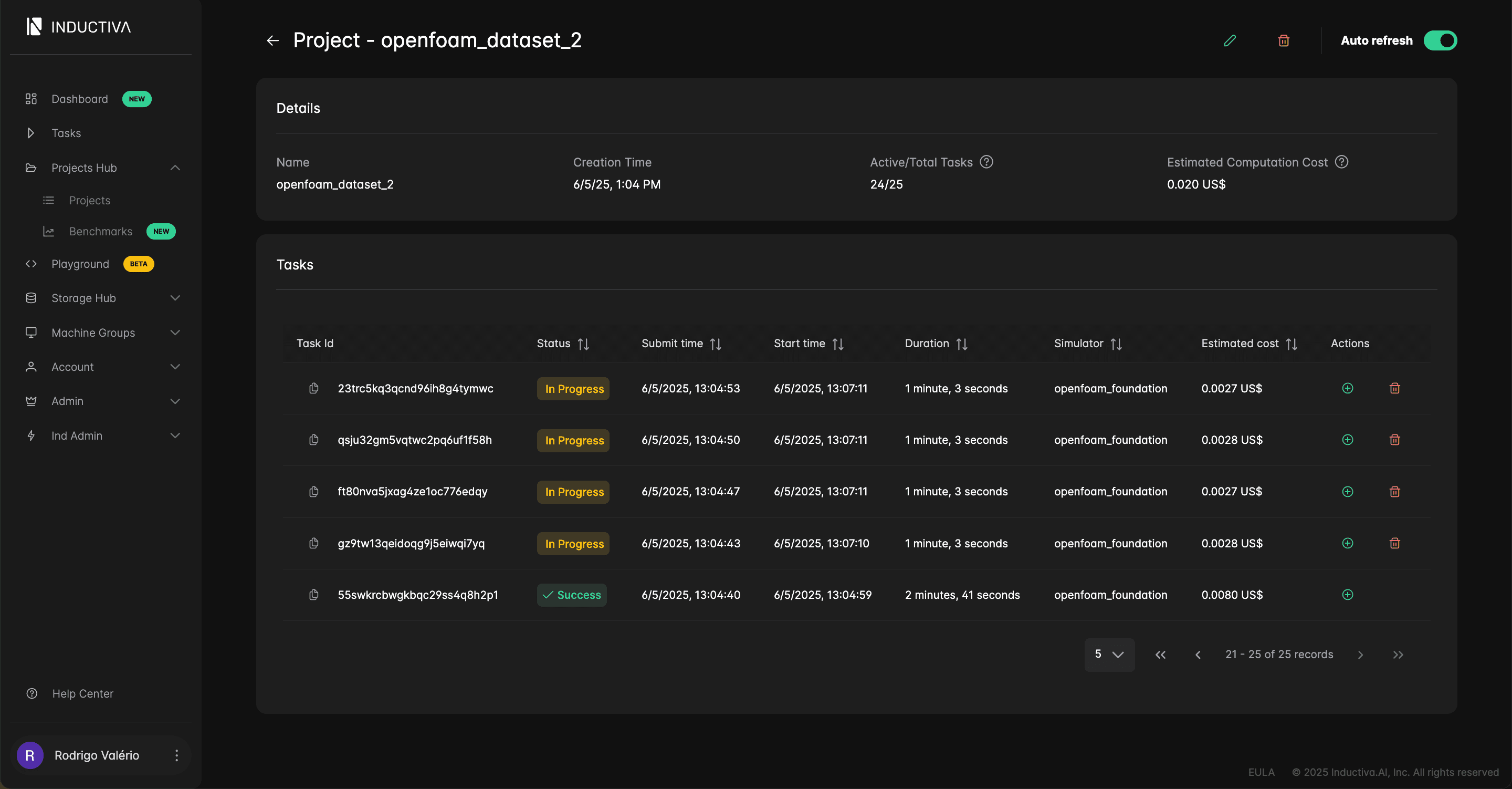This screenshot has width=1512, height=789.
Task: Go to the first page of records
Action: pyautogui.click(x=1160, y=655)
